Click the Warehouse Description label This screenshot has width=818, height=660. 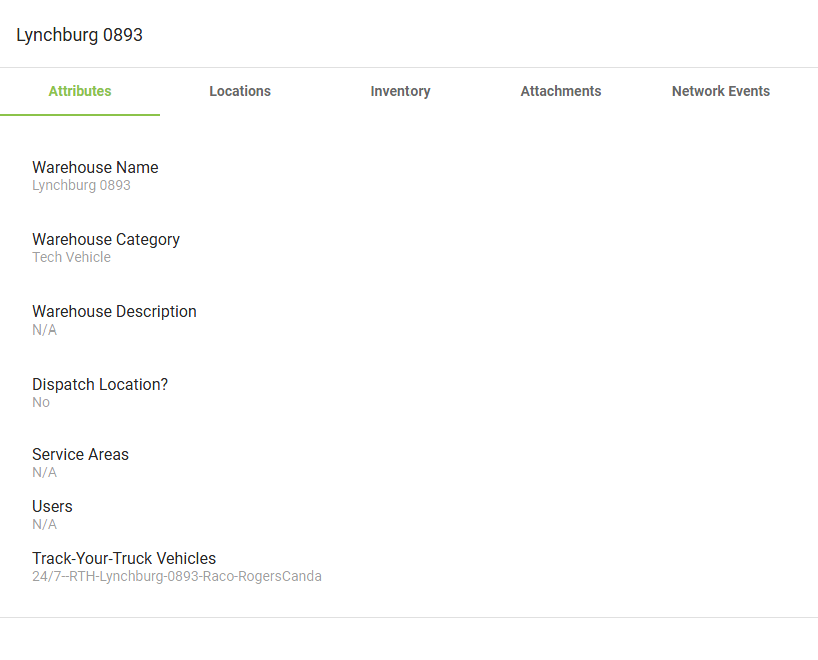point(114,311)
